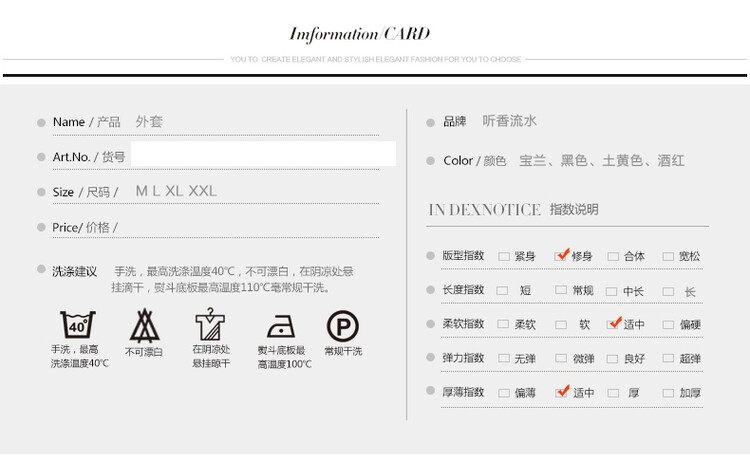
Task: Toggle the checked 修身 fit checkbox
Action: (561, 256)
